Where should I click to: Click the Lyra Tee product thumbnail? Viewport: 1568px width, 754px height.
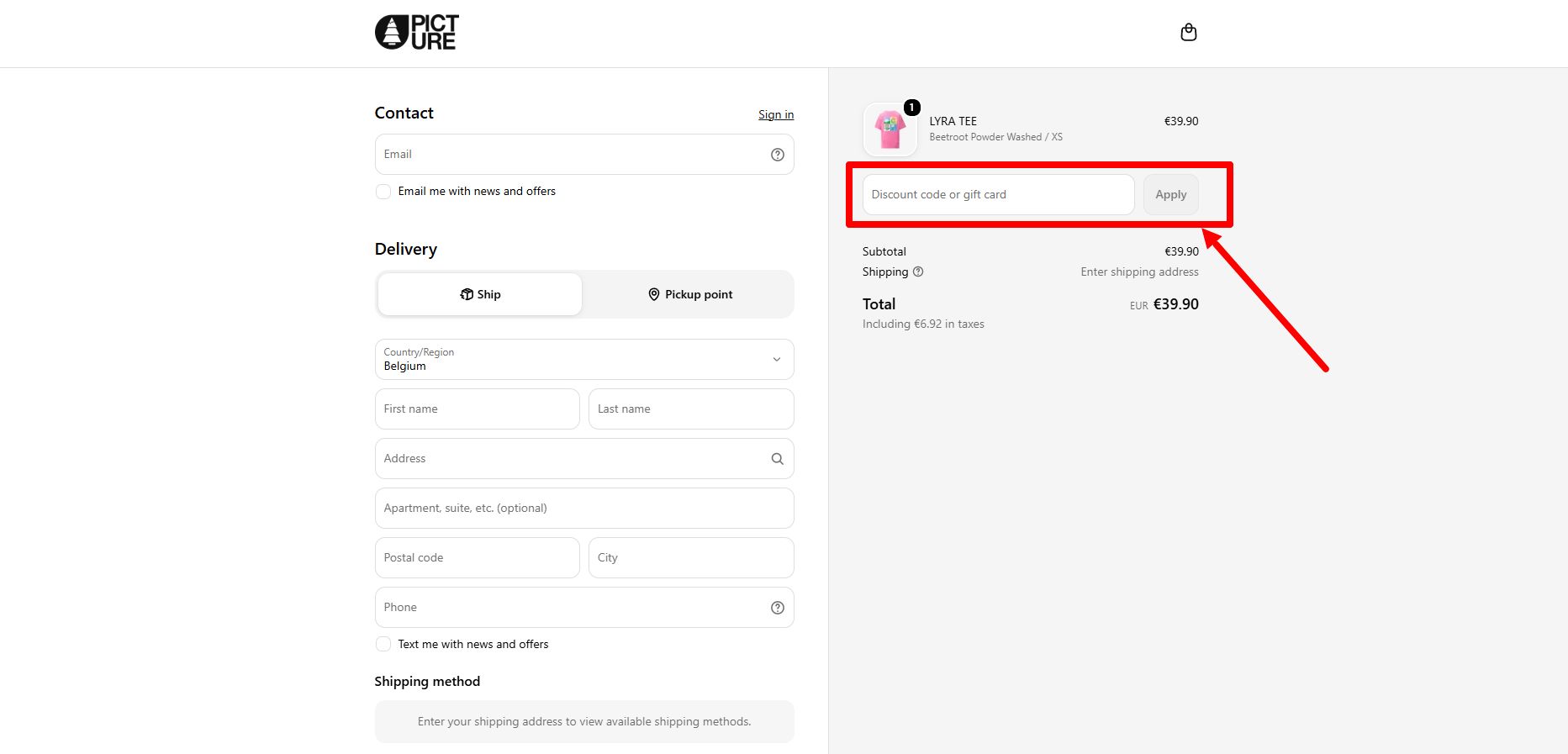pyautogui.click(x=890, y=129)
